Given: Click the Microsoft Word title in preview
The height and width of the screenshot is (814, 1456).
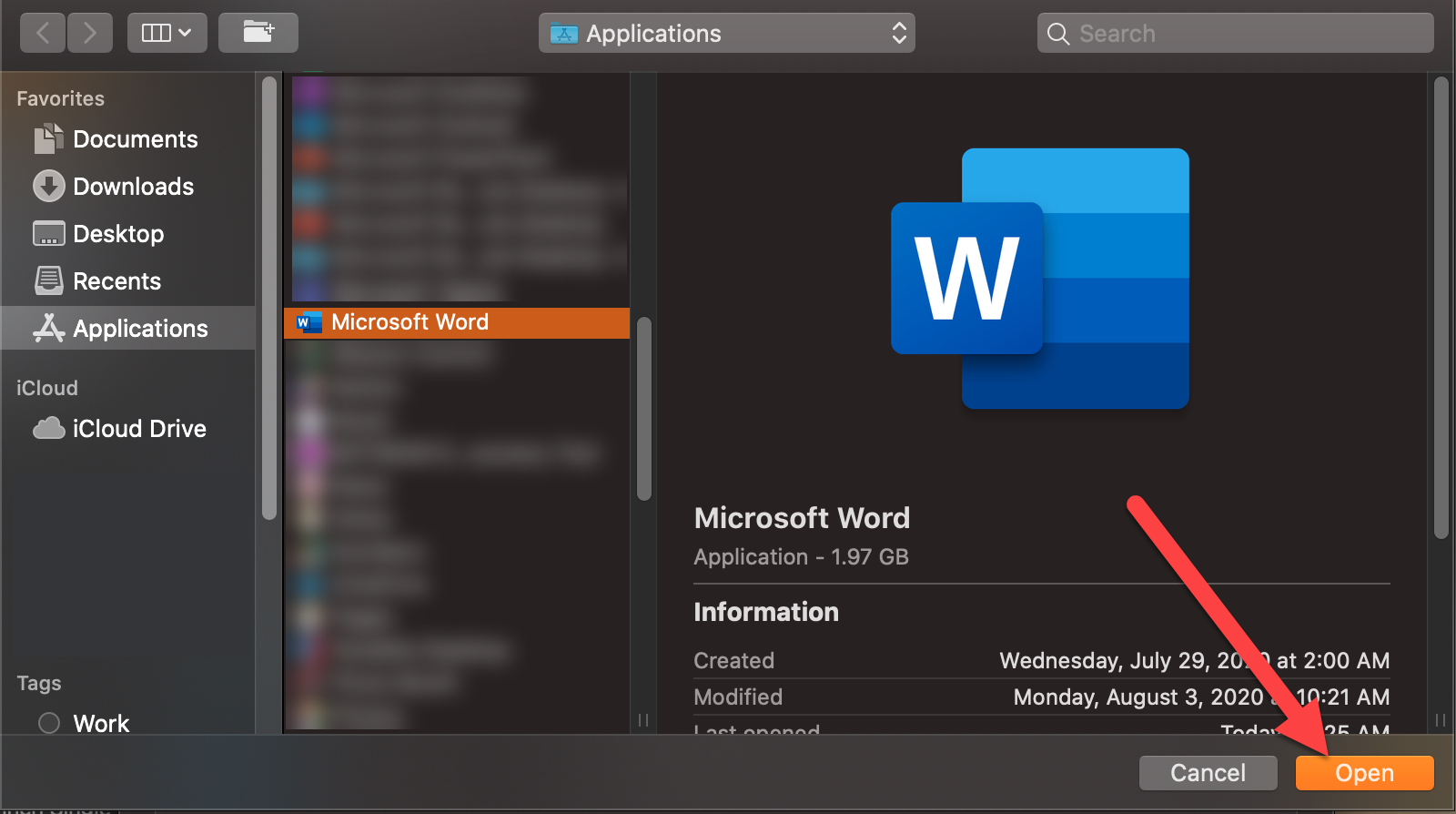Looking at the screenshot, I should coord(802,518).
